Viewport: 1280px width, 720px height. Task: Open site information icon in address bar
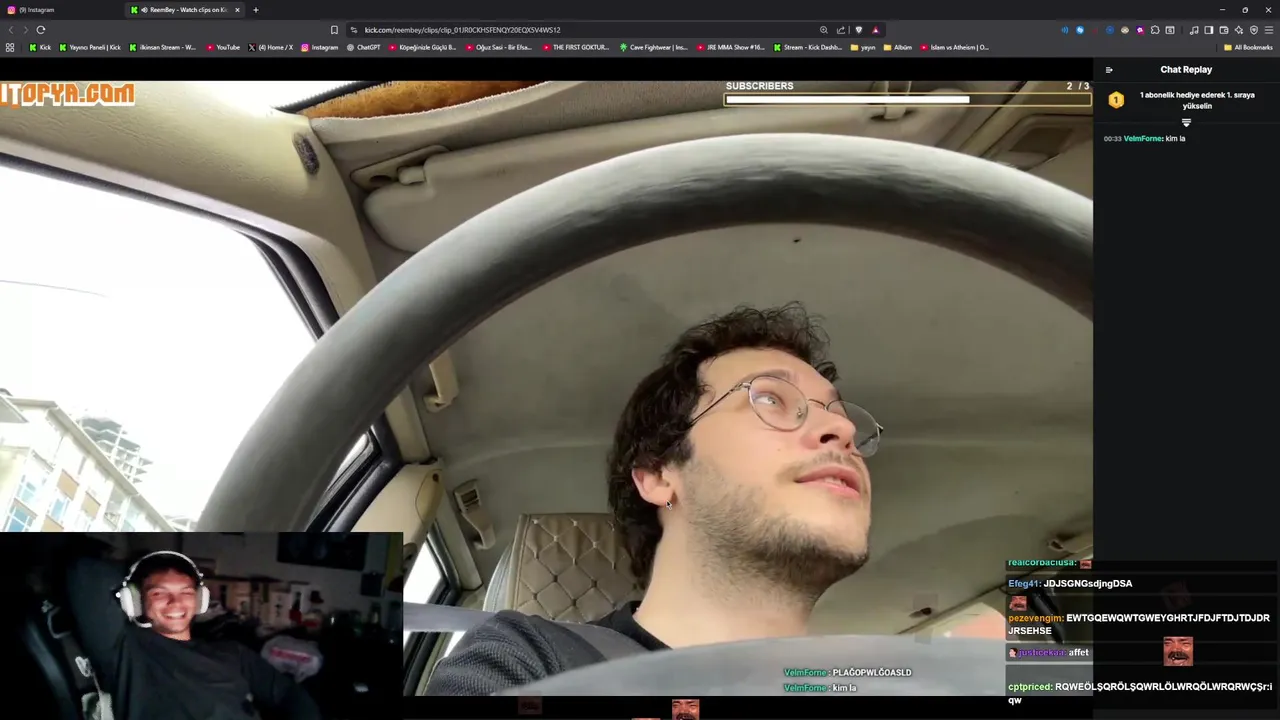(x=354, y=30)
